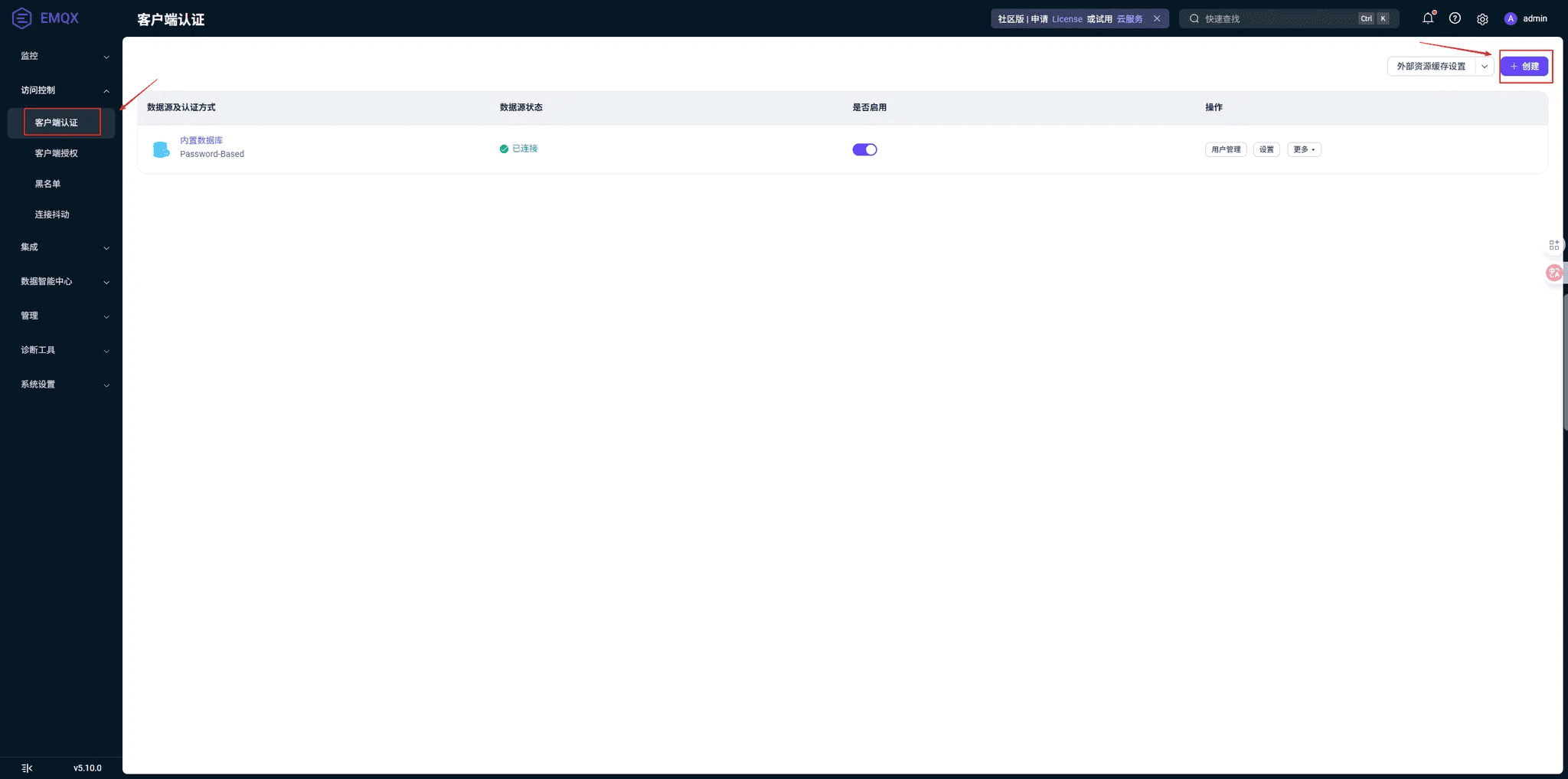Disable the built-in database authenticator switch
Screen dimensions: 1568x779
point(864,149)
